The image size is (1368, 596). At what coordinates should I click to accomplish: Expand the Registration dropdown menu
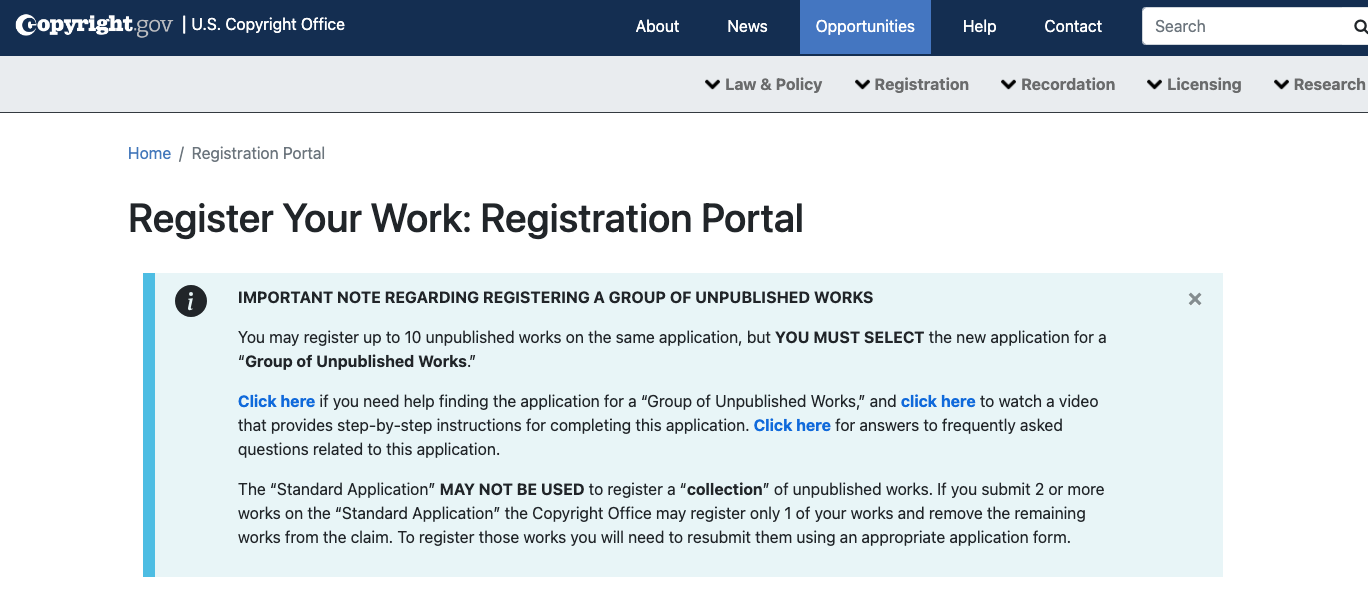(x=911, y=85)
